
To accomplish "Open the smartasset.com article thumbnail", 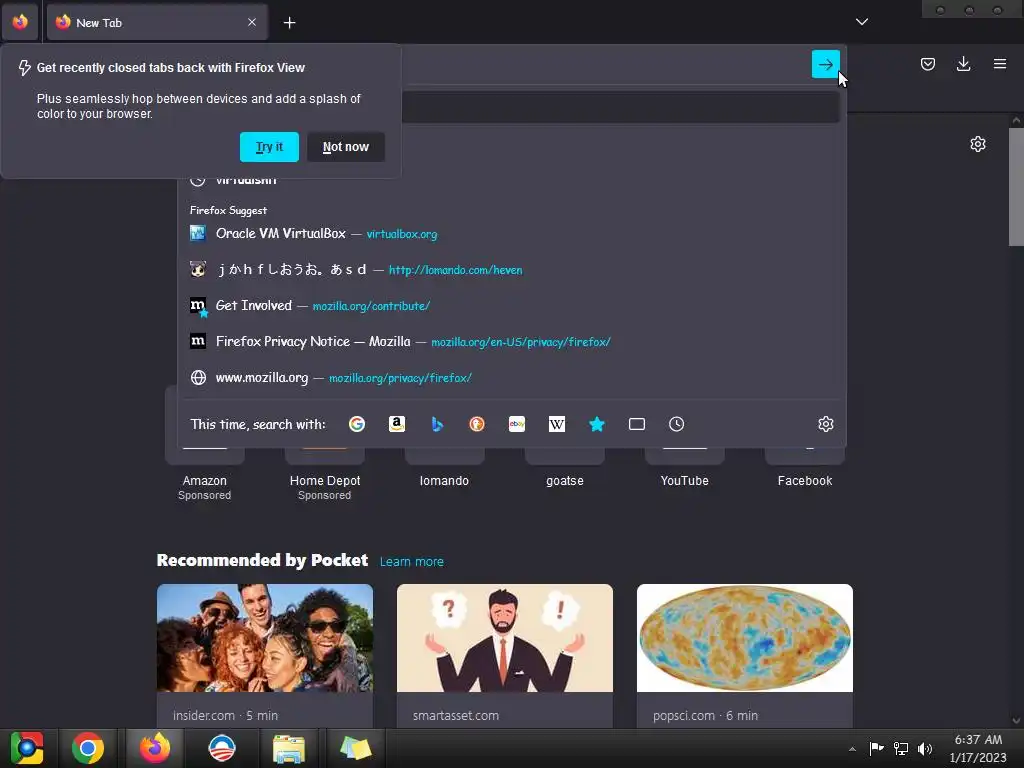I will pos(505,638).
